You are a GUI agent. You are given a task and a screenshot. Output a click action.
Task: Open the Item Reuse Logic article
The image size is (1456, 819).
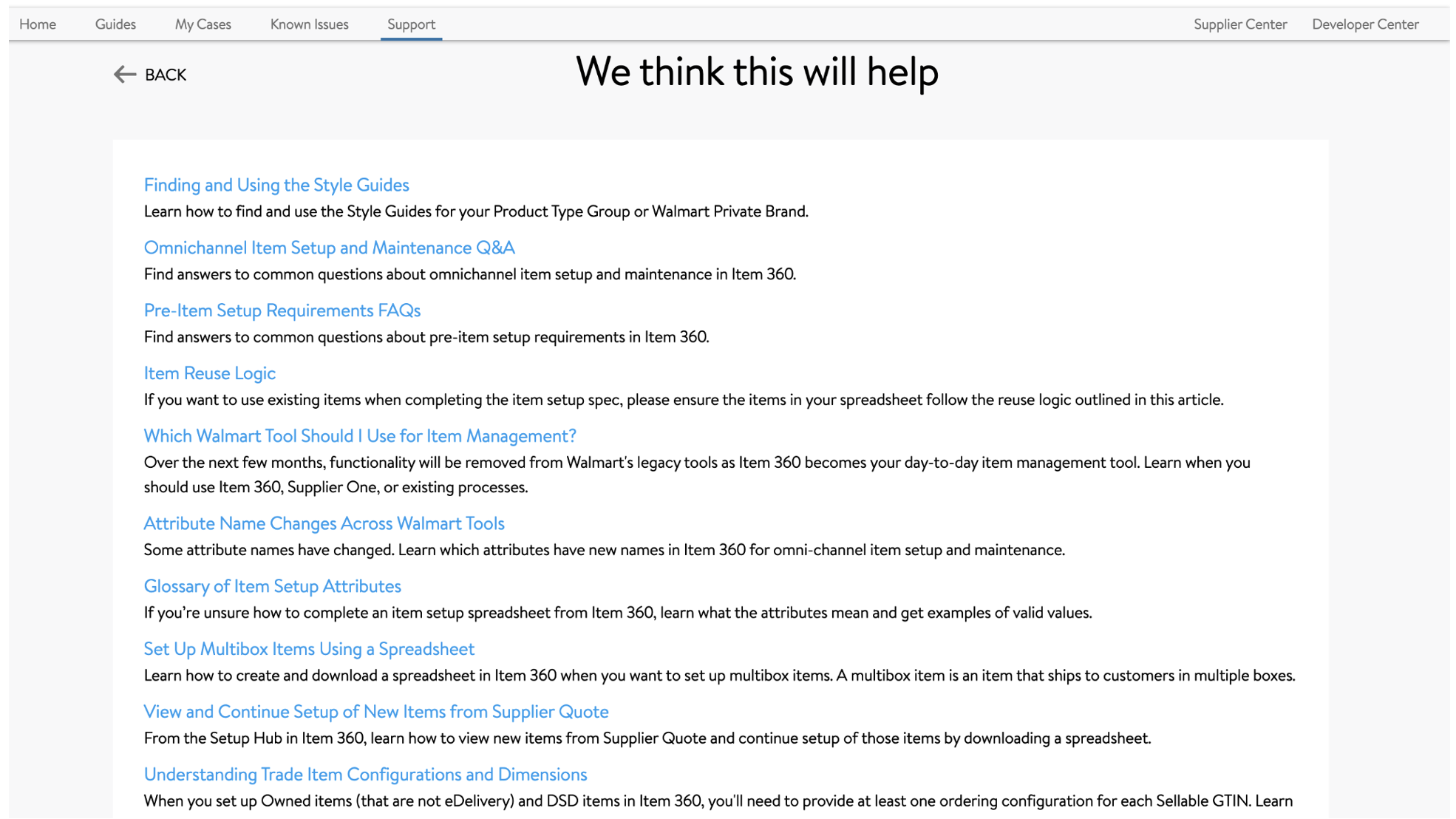(x=209, y=373)
